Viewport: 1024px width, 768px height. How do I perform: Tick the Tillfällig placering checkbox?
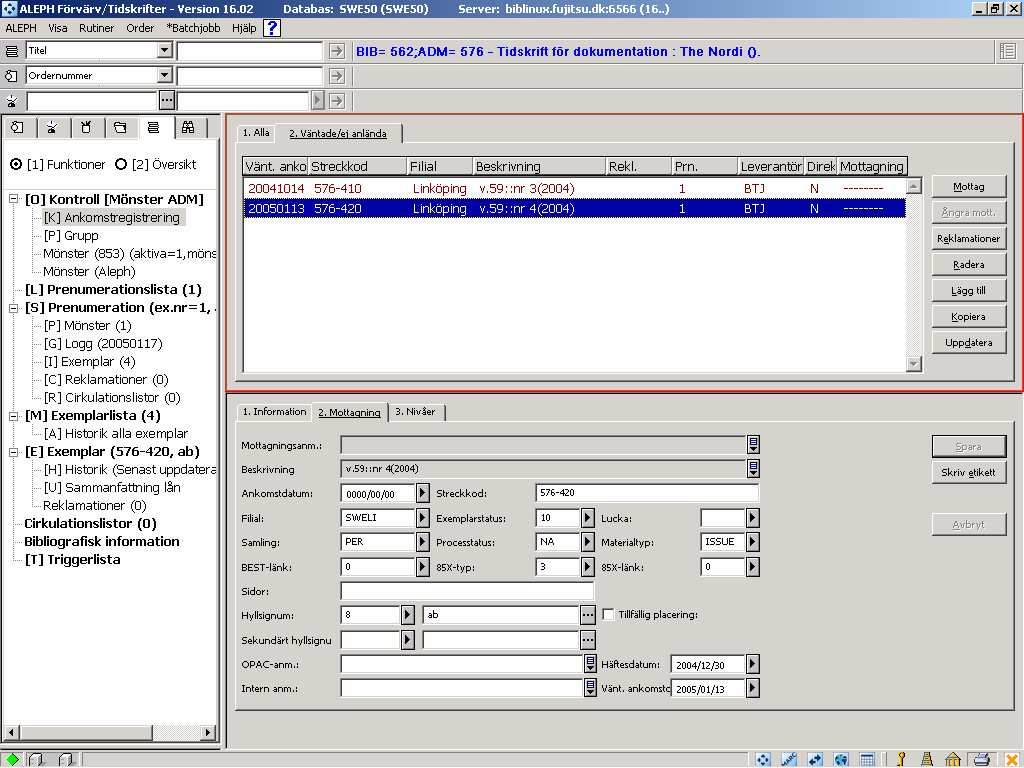608,615
